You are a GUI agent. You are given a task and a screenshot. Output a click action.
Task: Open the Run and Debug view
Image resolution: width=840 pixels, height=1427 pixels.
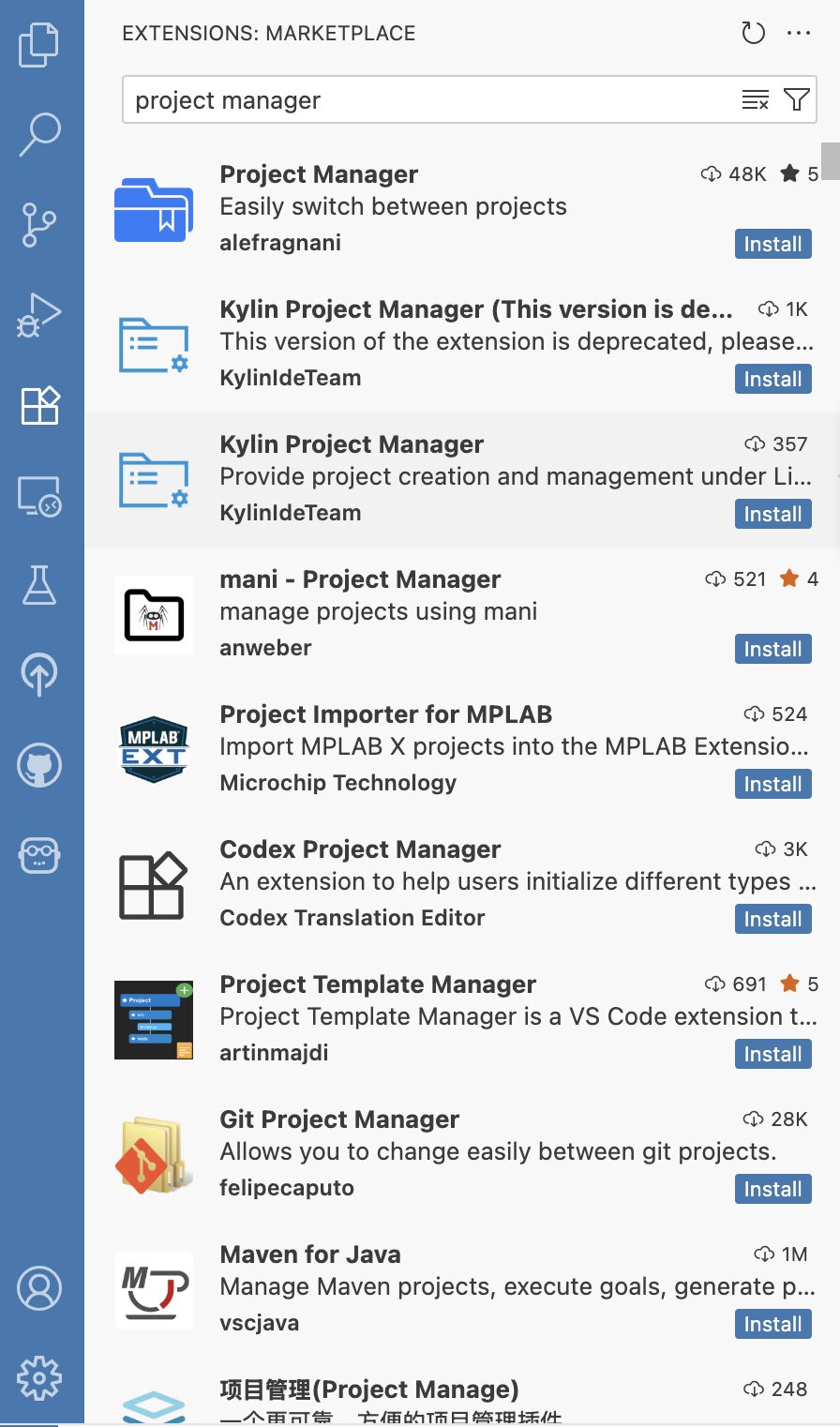[x=38, y=315]
